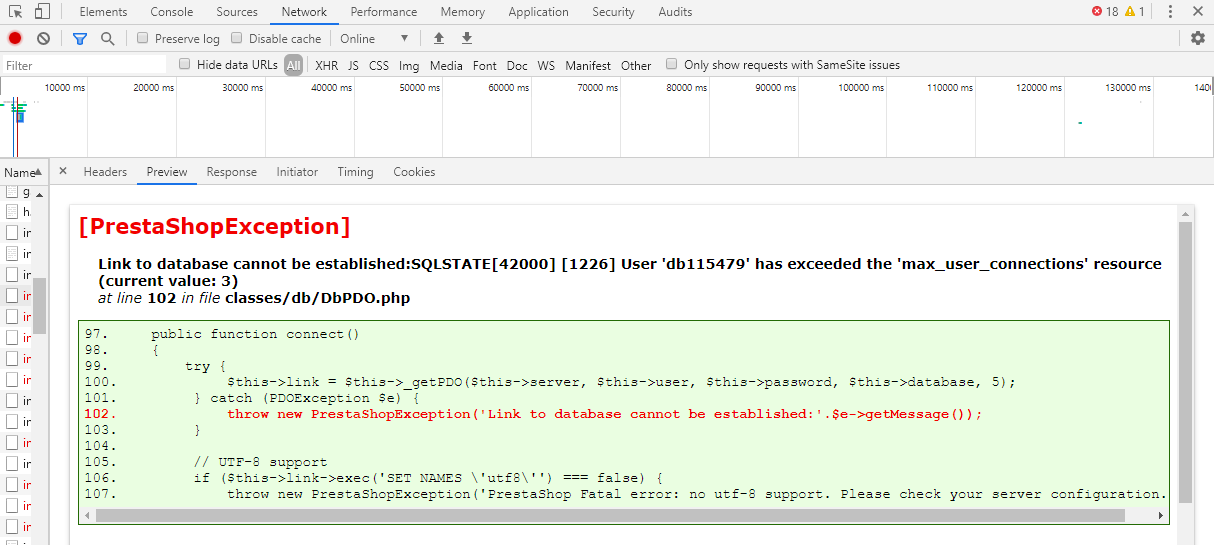Export HAR using download arrow icon
Viewport: 1214px width, 545px height.
coord(466,38)
